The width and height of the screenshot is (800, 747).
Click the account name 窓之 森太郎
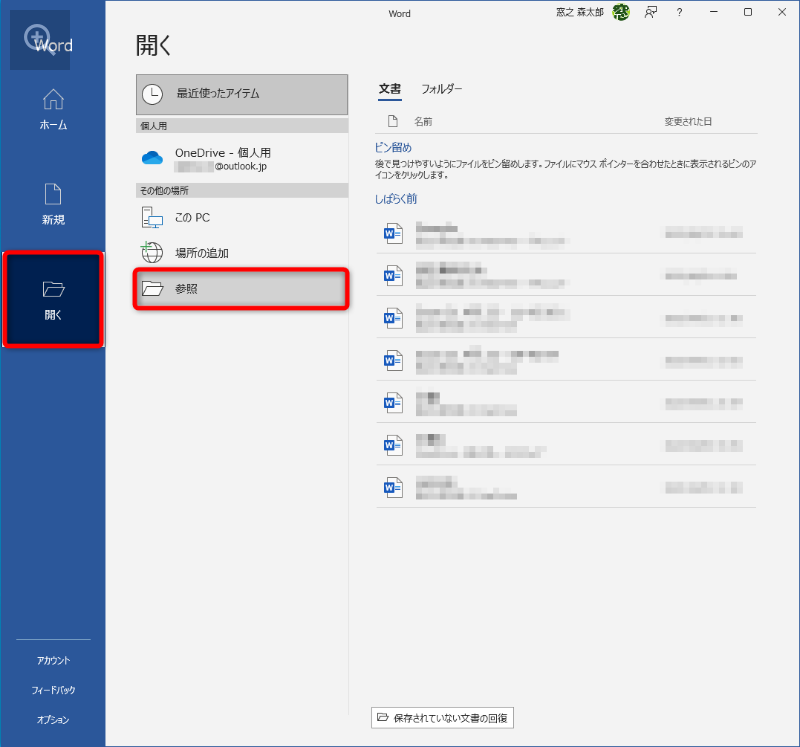(580, 12)
